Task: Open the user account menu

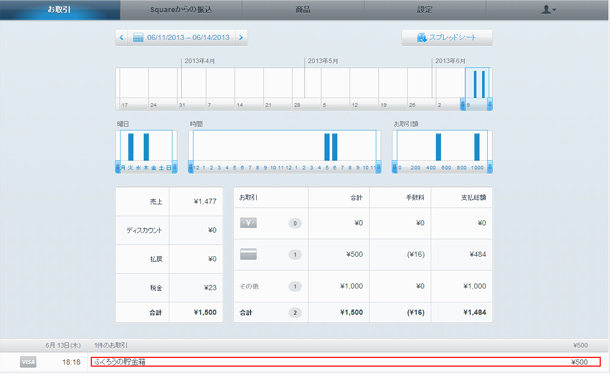Action: tap(548, 10)
